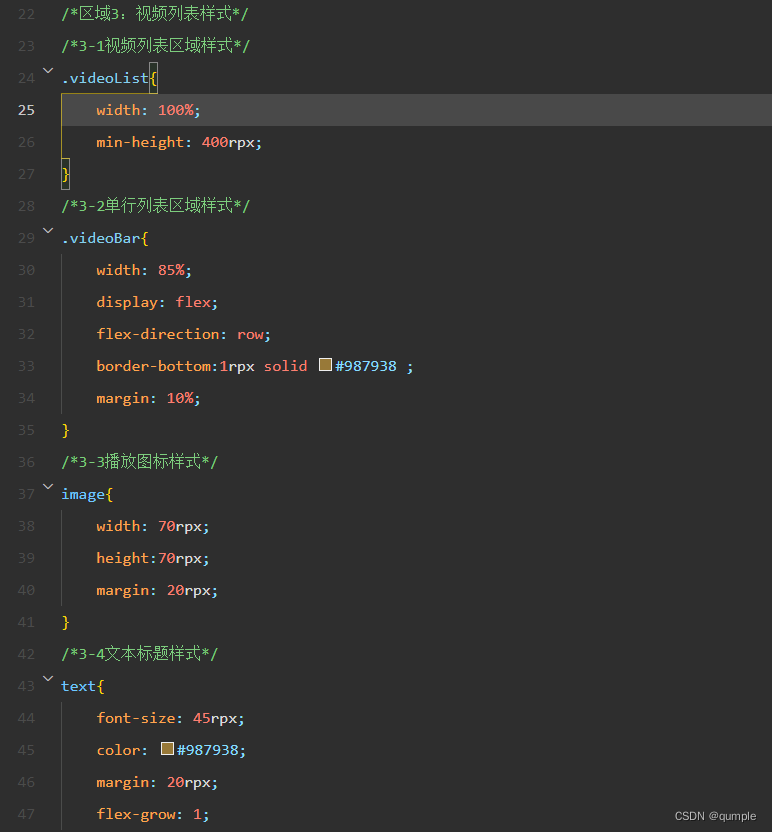Click the 'width: 85%;' declaration
The height and width of the screenshot is (832, 772).
[144, 270]
